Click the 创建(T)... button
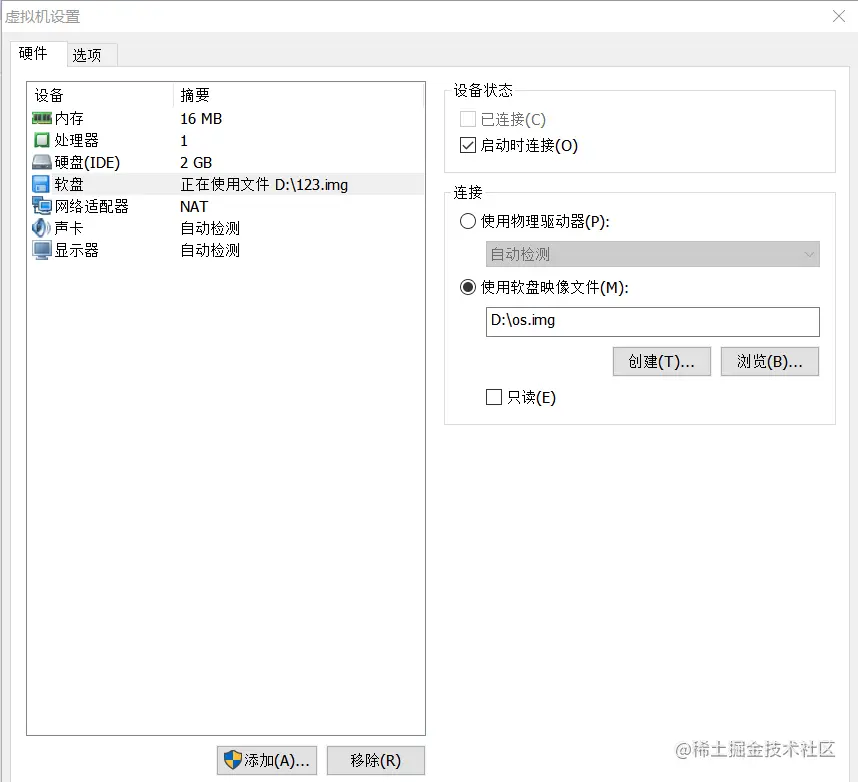Screen dimensions: 858x782 662,361
